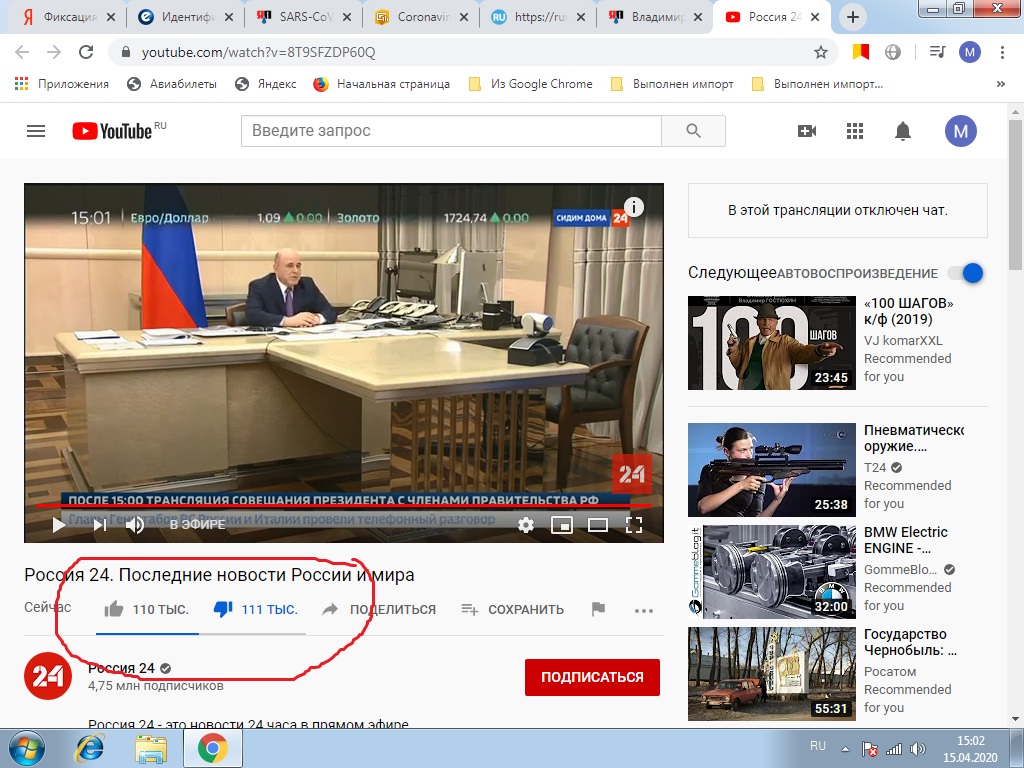Viewport: 1024px width, 768px height.
Task: Toggle autoplay АВТОВОСПРОИЗВЕДЕНИЕ switch
Action: (965, 273)
